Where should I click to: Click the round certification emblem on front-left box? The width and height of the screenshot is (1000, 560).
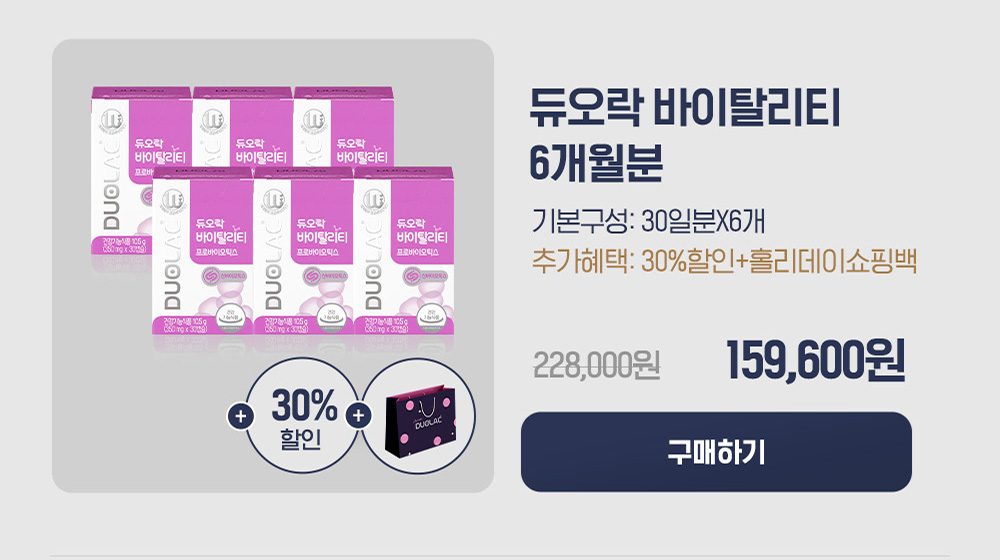[172, 200]
